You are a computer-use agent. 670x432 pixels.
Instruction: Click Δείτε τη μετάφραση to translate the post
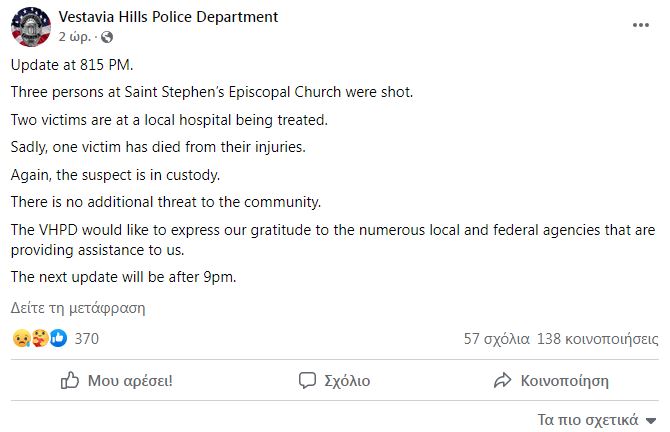point(78,308)
